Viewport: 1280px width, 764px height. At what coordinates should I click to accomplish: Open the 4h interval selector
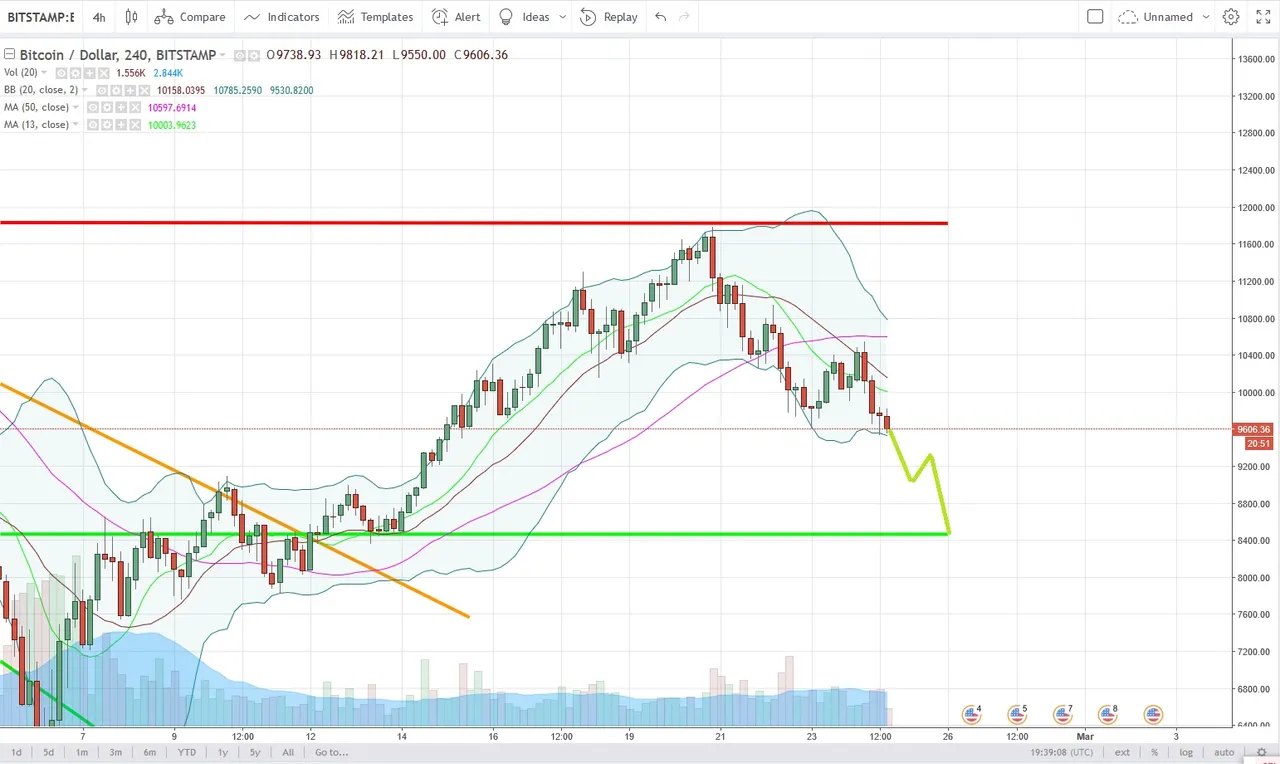[98, 17]
